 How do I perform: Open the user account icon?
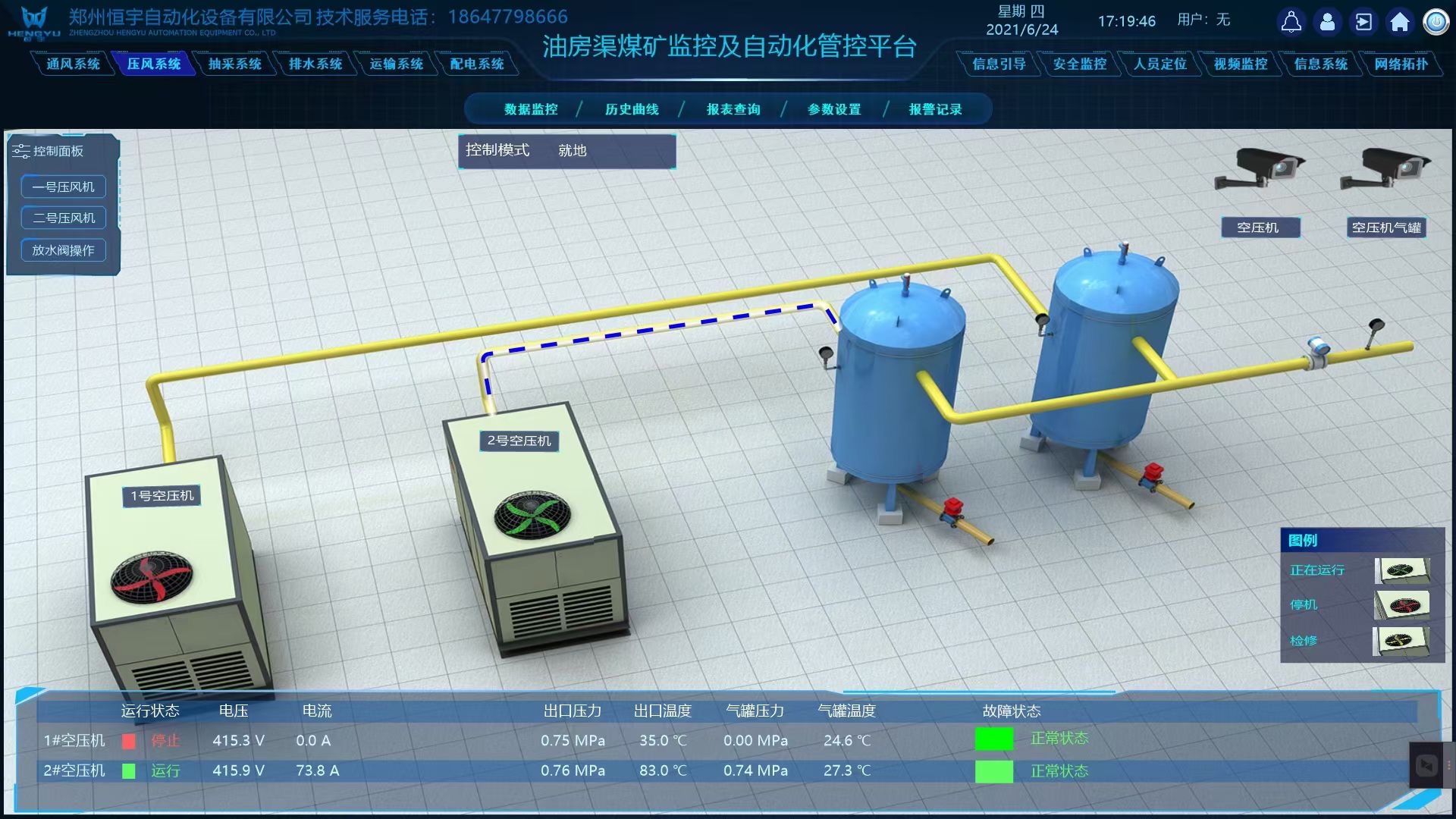pos(1327,22)
